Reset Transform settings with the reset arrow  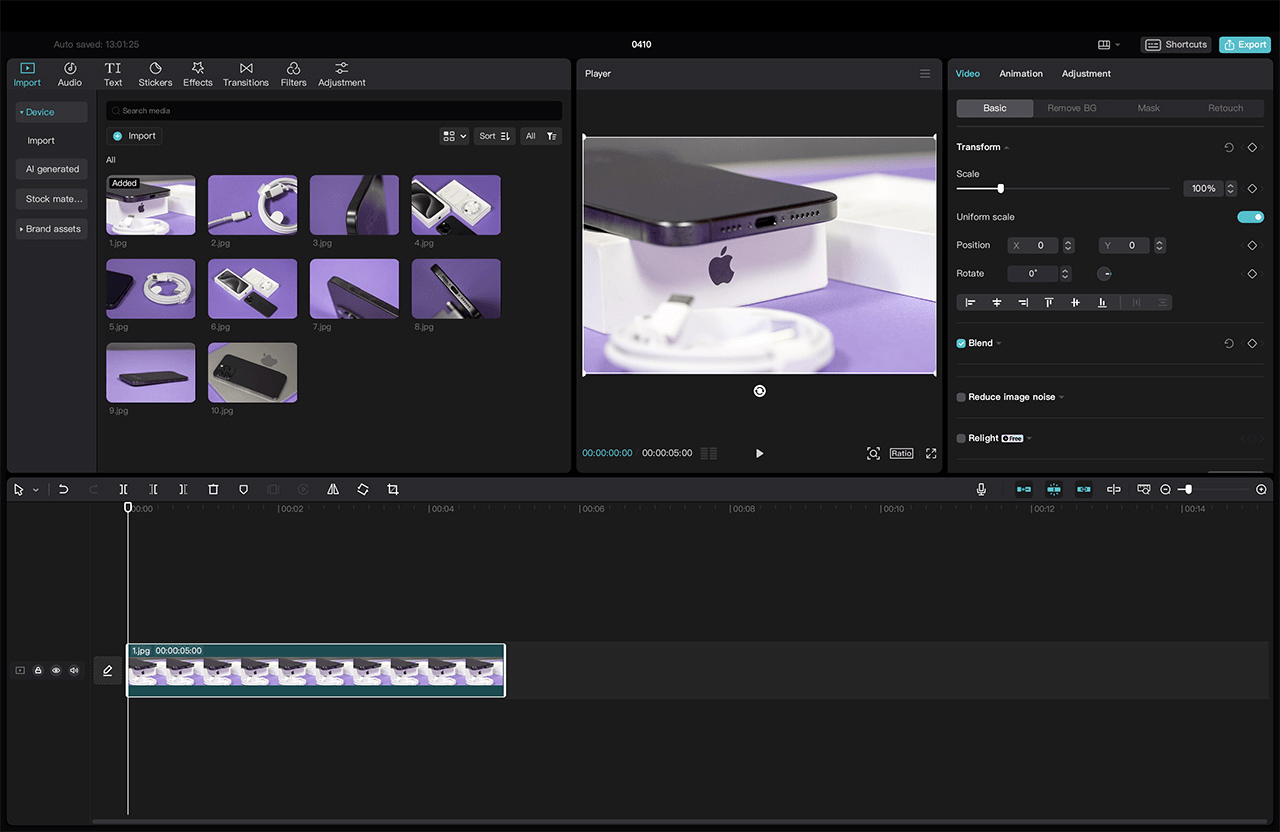coord(1229,147)
